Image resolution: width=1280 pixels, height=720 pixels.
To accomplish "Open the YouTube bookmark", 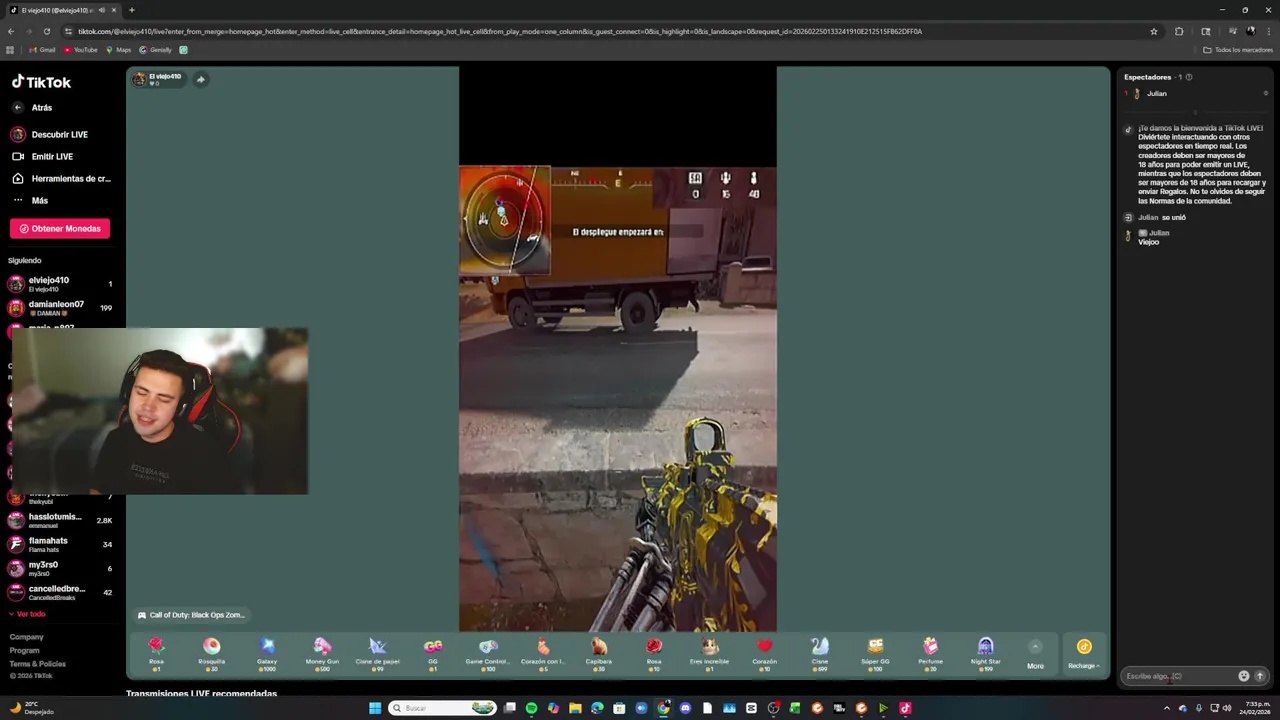I will click(81, 50).
